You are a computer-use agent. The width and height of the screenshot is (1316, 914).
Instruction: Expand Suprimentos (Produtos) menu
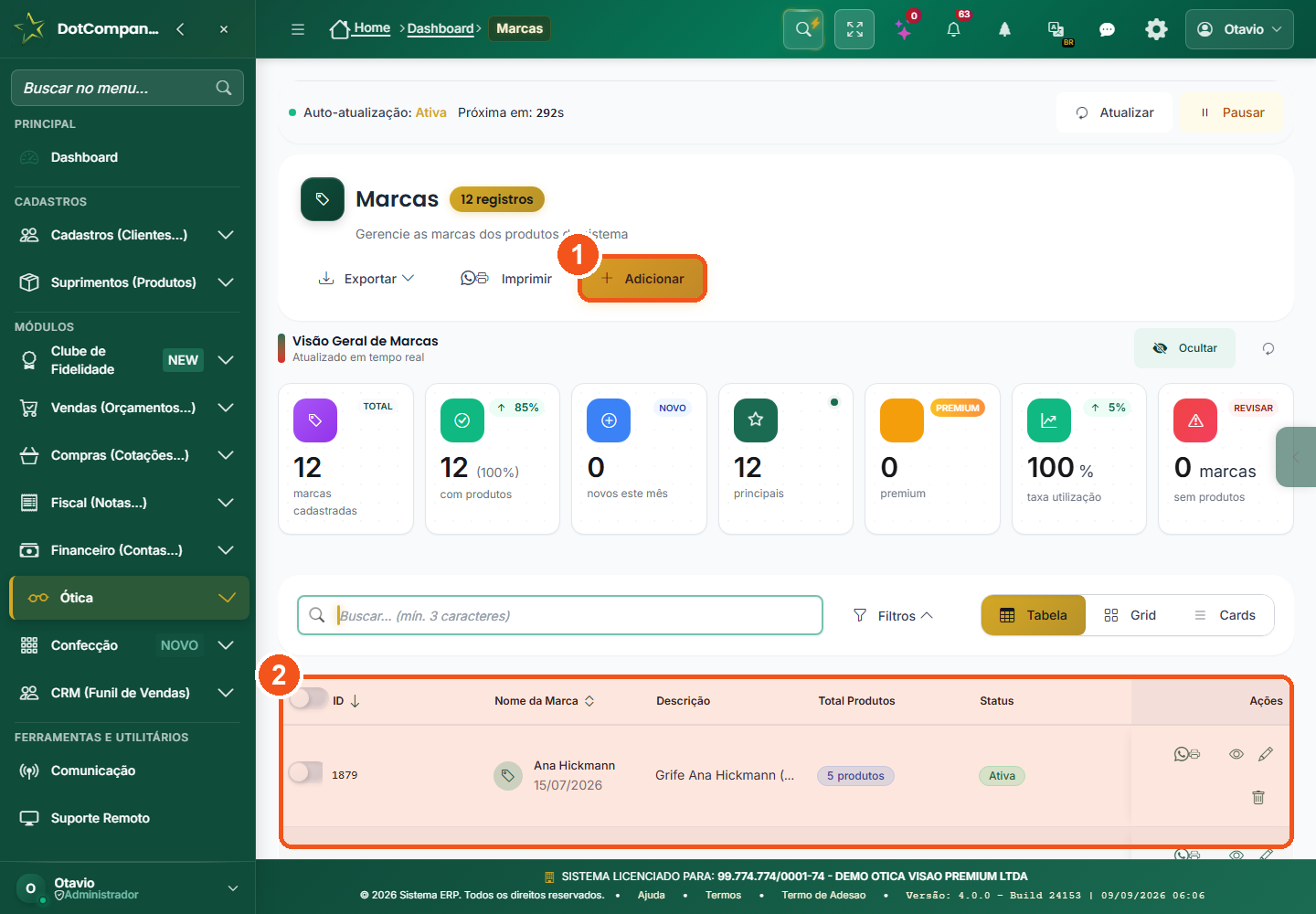(127, 282)
